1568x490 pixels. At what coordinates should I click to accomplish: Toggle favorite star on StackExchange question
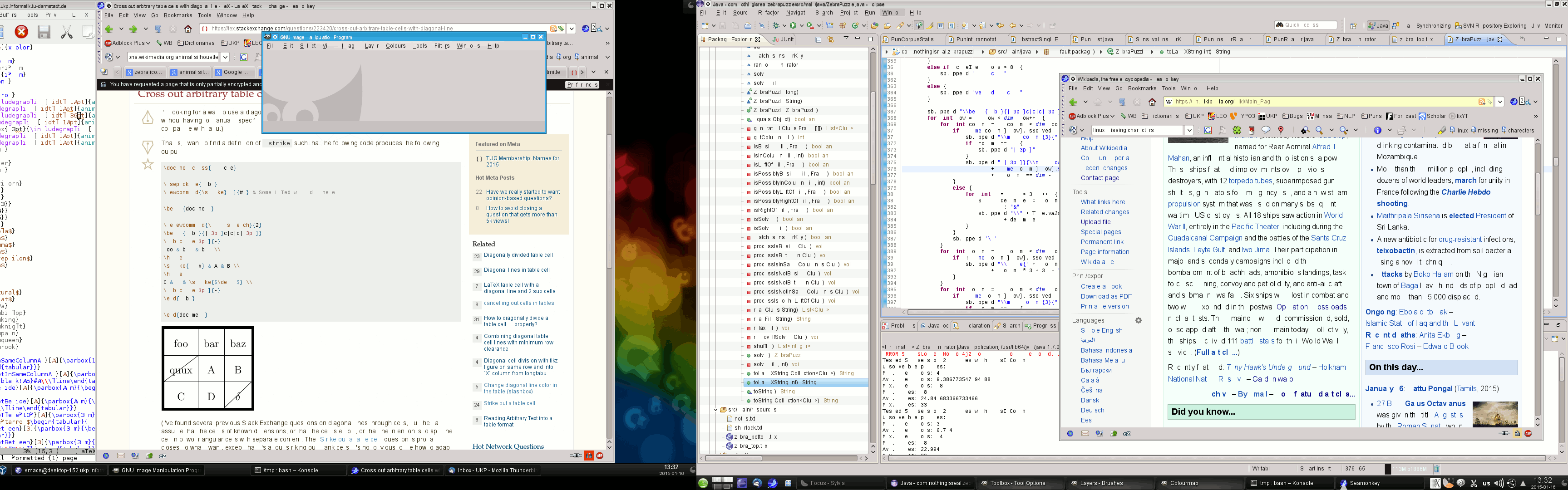click(x=148, y=164)
